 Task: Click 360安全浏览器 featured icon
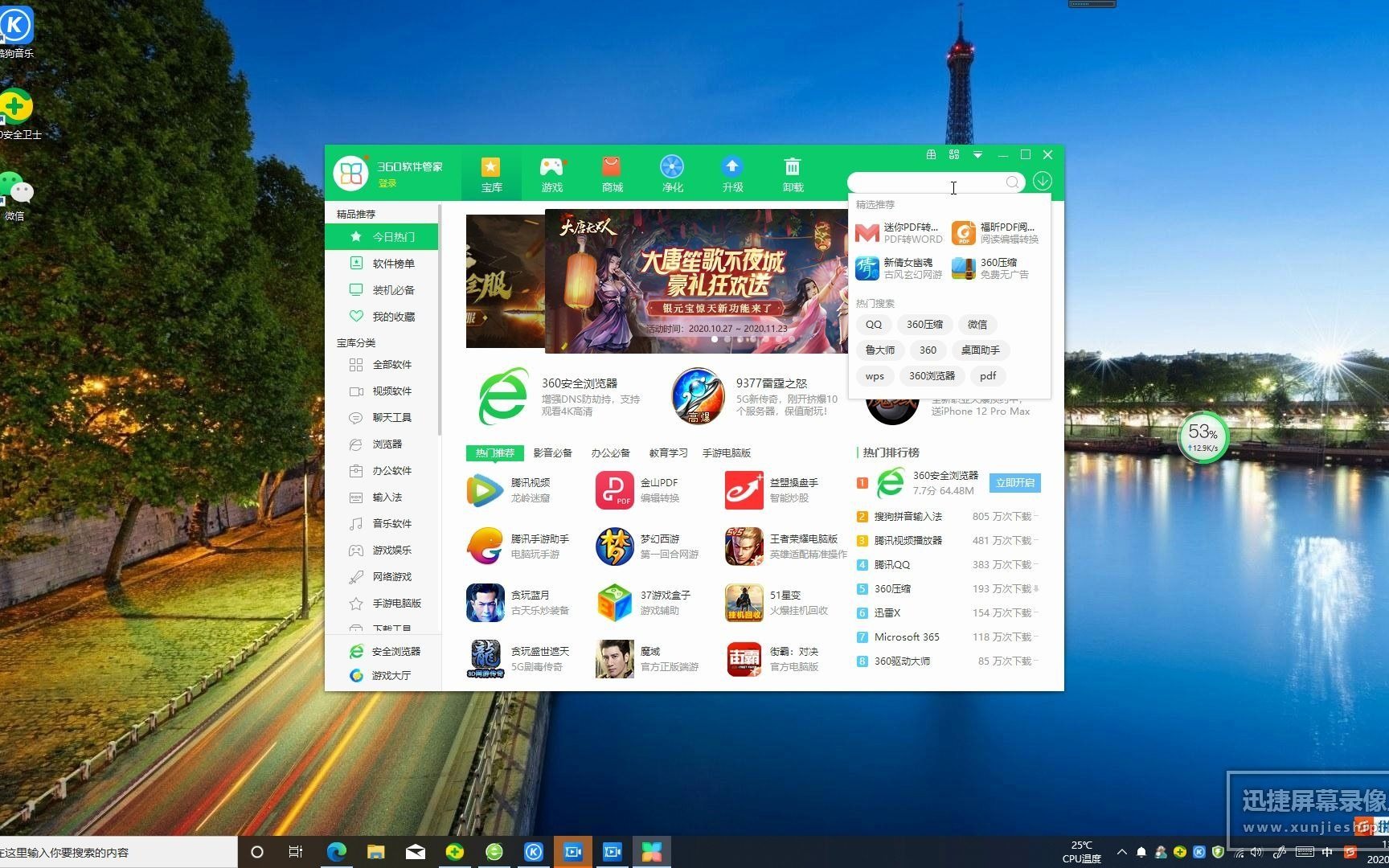coord(503,396)
